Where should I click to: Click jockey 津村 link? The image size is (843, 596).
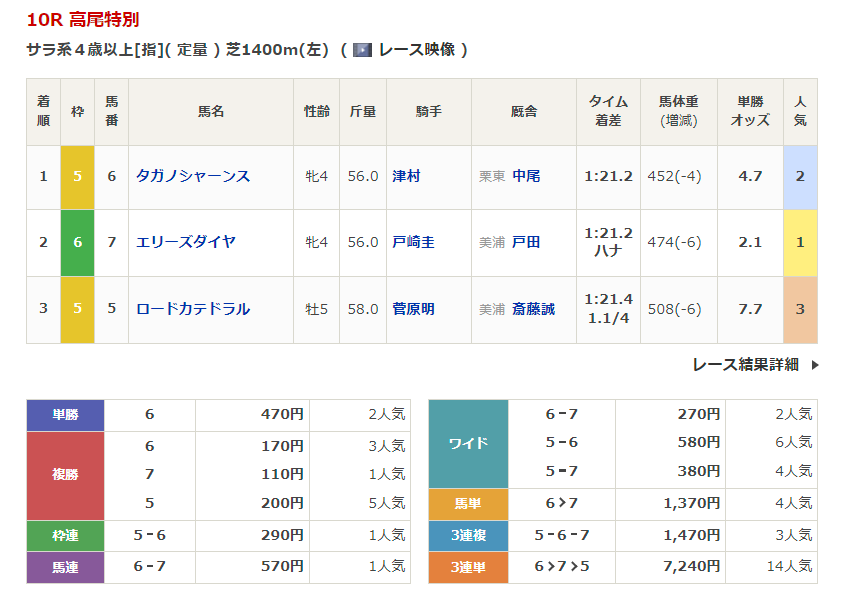[406, 176]
